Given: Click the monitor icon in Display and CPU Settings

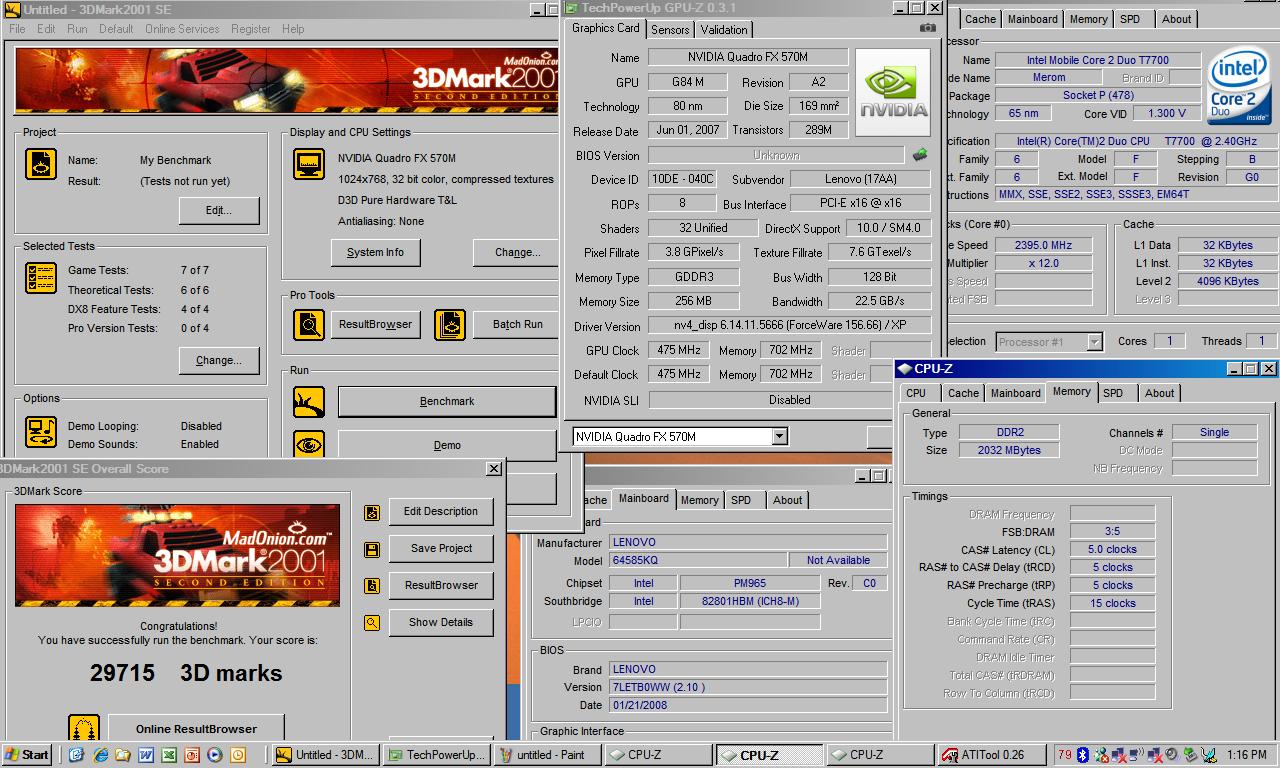Looking at the screenshot, I should pyautogui.click(x=309, y=164).
